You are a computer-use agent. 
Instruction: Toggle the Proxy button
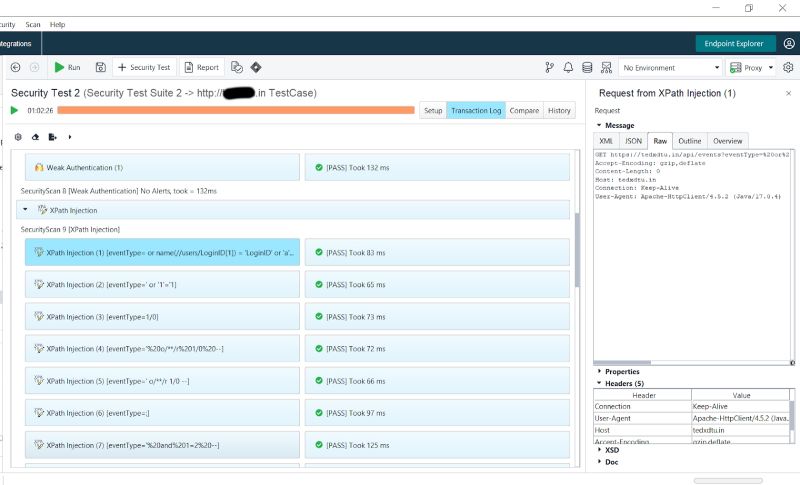click(x=746, y=67)
